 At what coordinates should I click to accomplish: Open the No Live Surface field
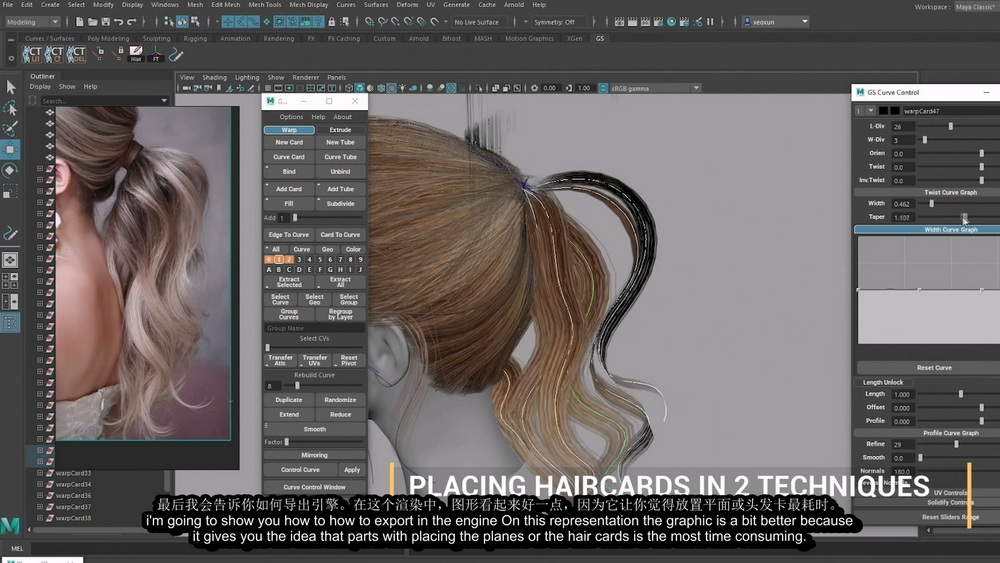pos(480,22)
